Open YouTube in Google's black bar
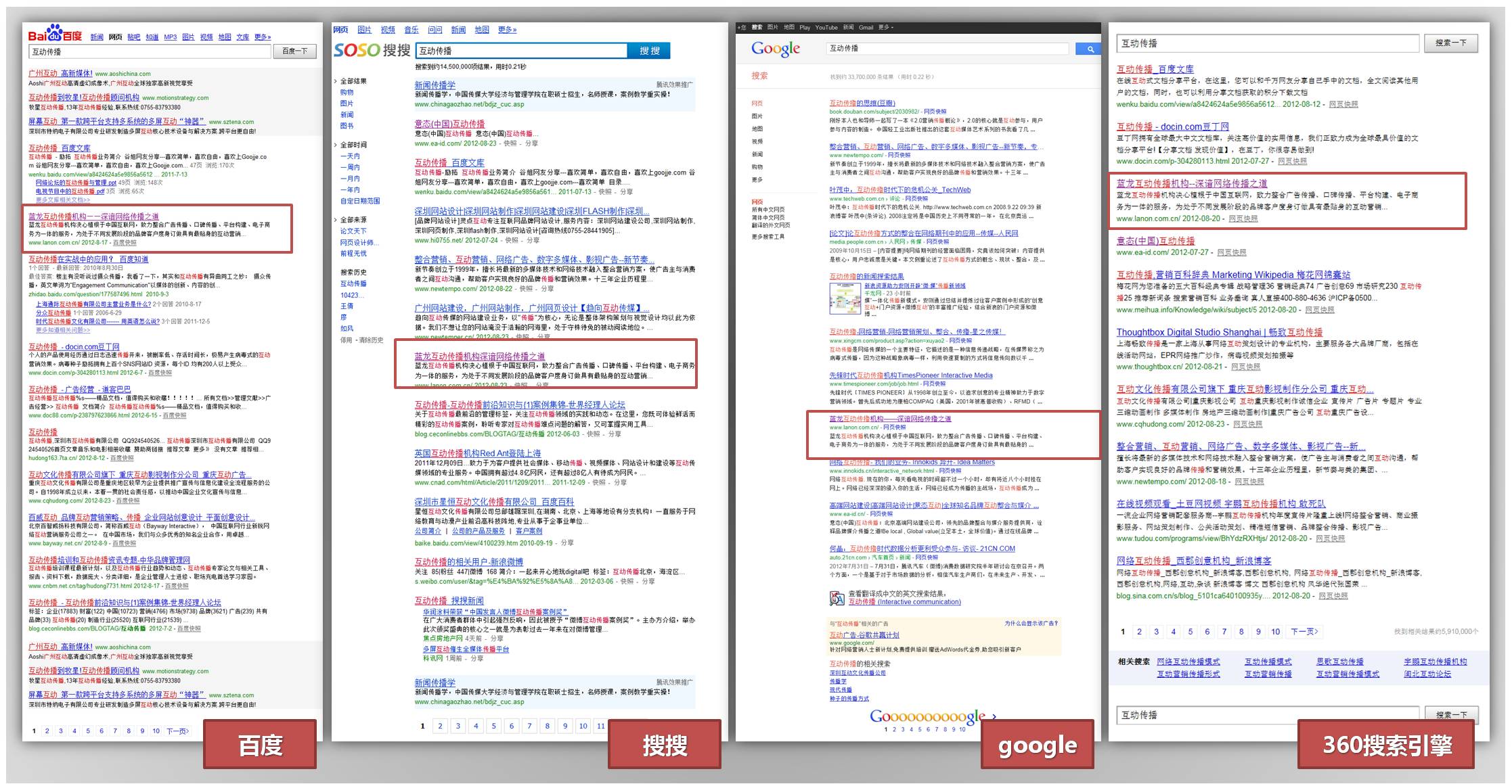 (826, 28)
